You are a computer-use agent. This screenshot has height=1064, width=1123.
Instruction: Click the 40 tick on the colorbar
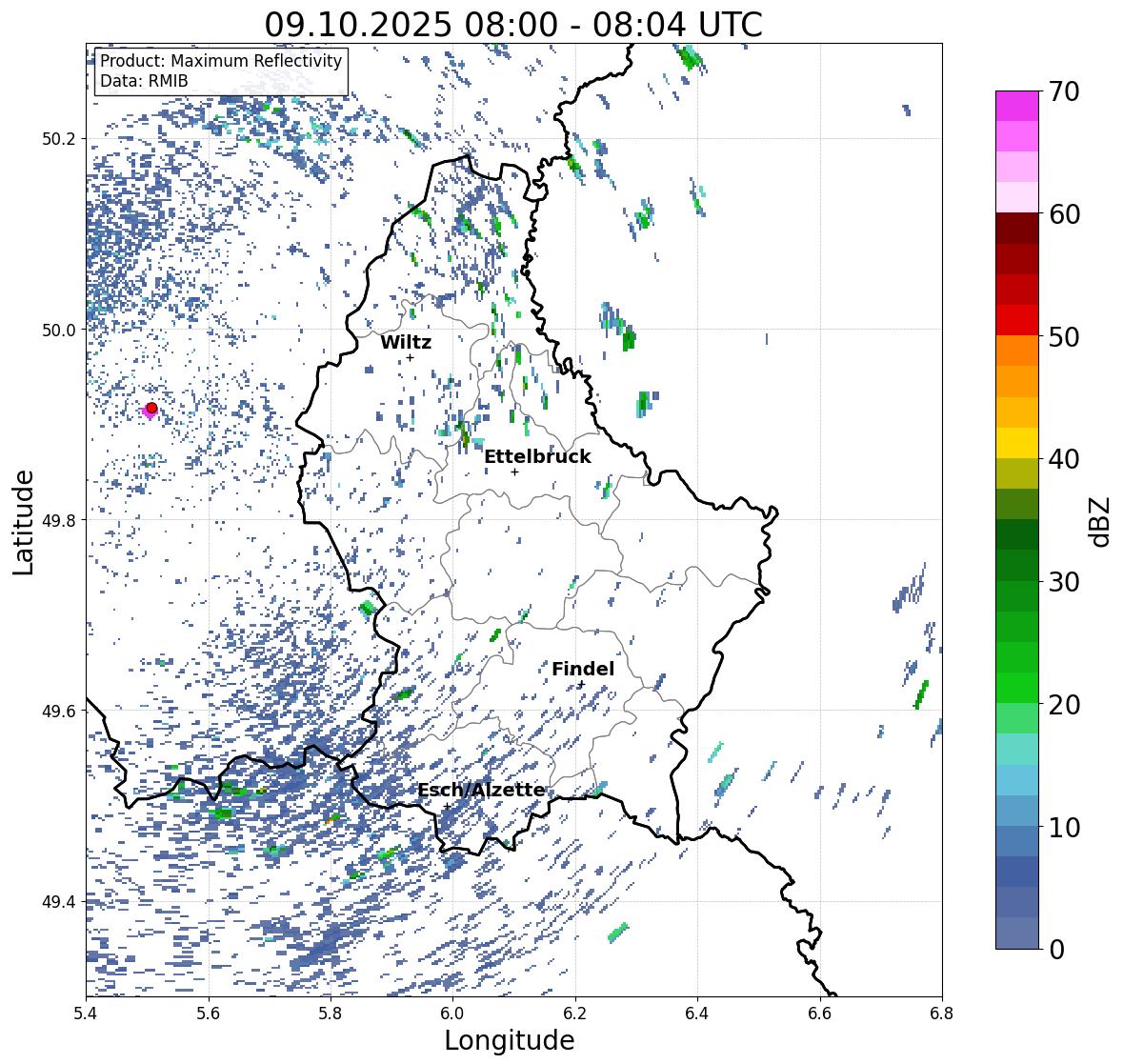[1064, 459]
